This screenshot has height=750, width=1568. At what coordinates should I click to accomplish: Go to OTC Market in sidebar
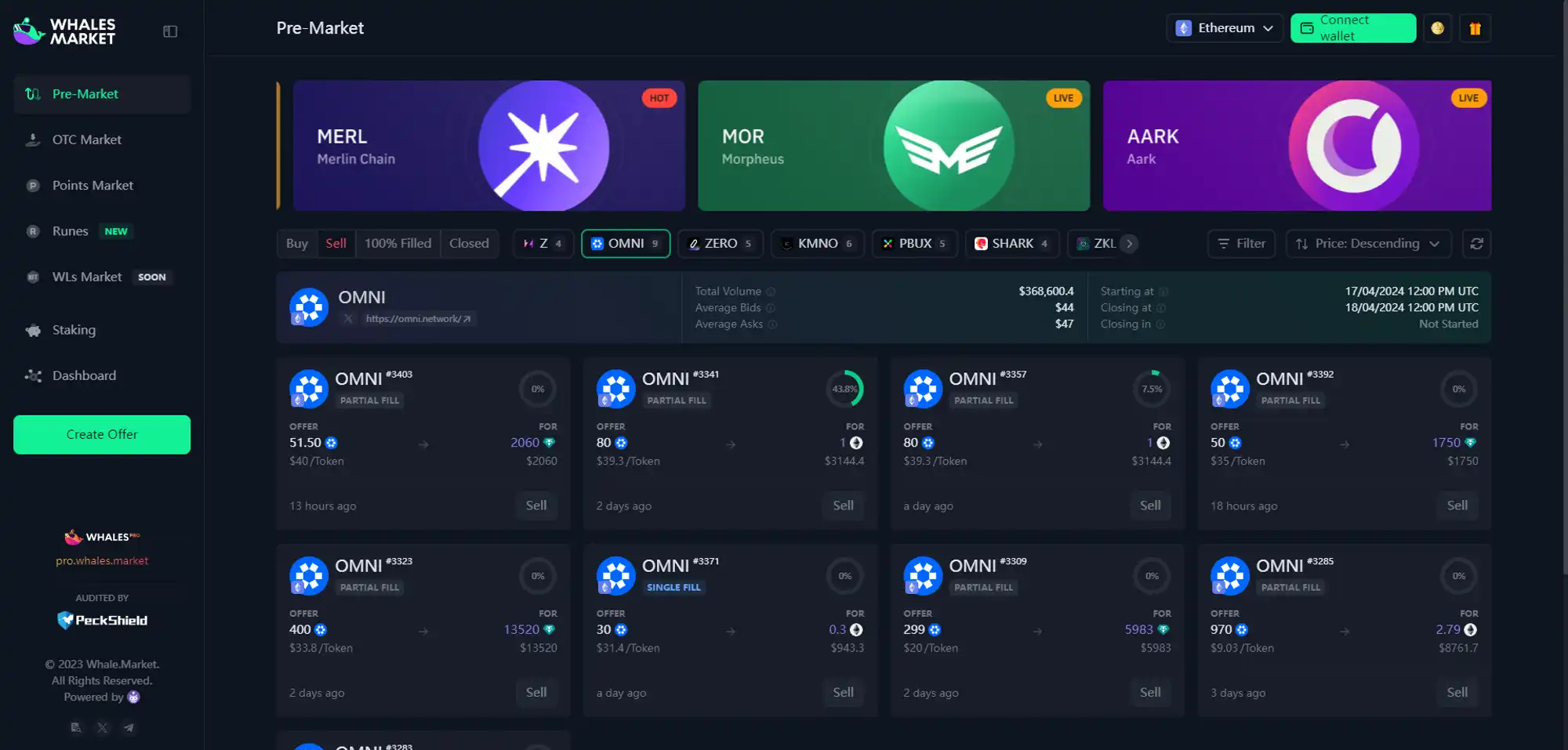pyautogui.click(x=86, y=139)
